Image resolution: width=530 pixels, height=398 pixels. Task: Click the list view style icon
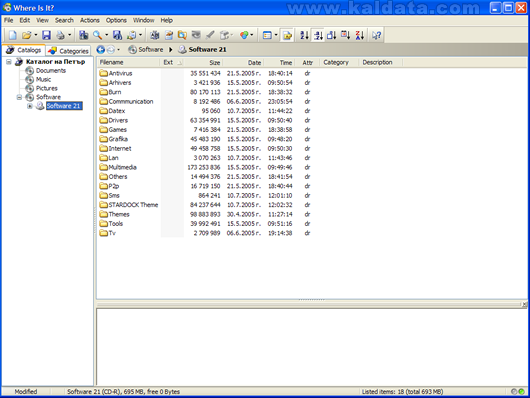pyautogui.click(x=267, y=35)
